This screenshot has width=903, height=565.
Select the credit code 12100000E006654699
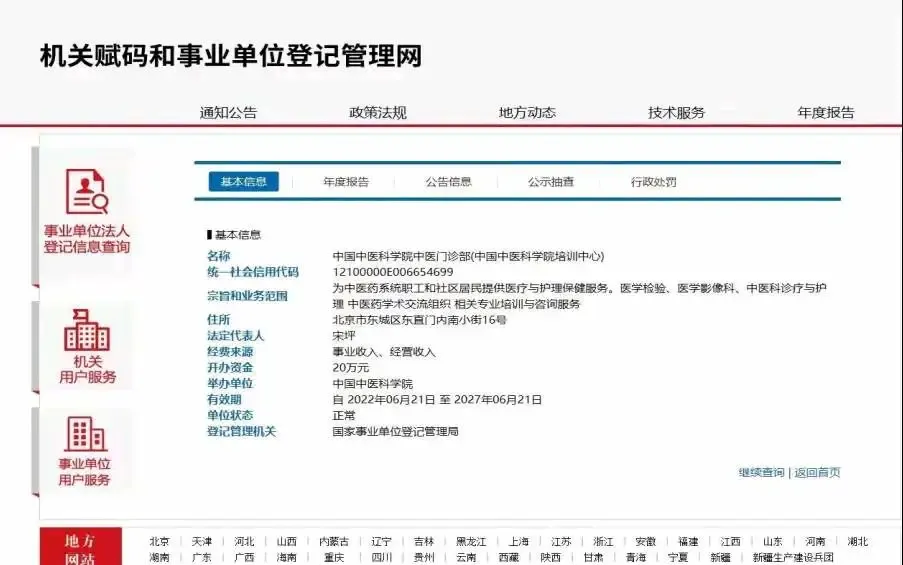point(393,272)
